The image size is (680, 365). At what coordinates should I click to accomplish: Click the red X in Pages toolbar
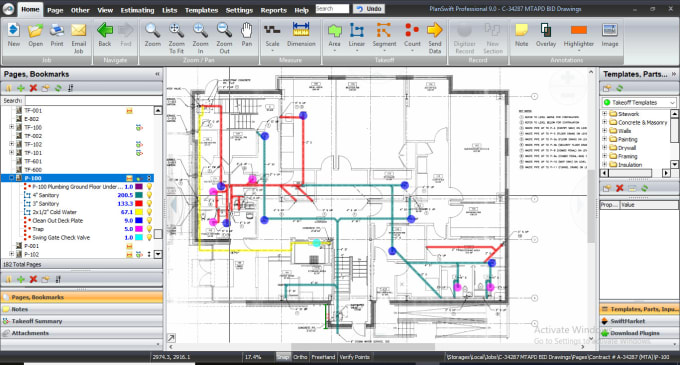point(33,88)
